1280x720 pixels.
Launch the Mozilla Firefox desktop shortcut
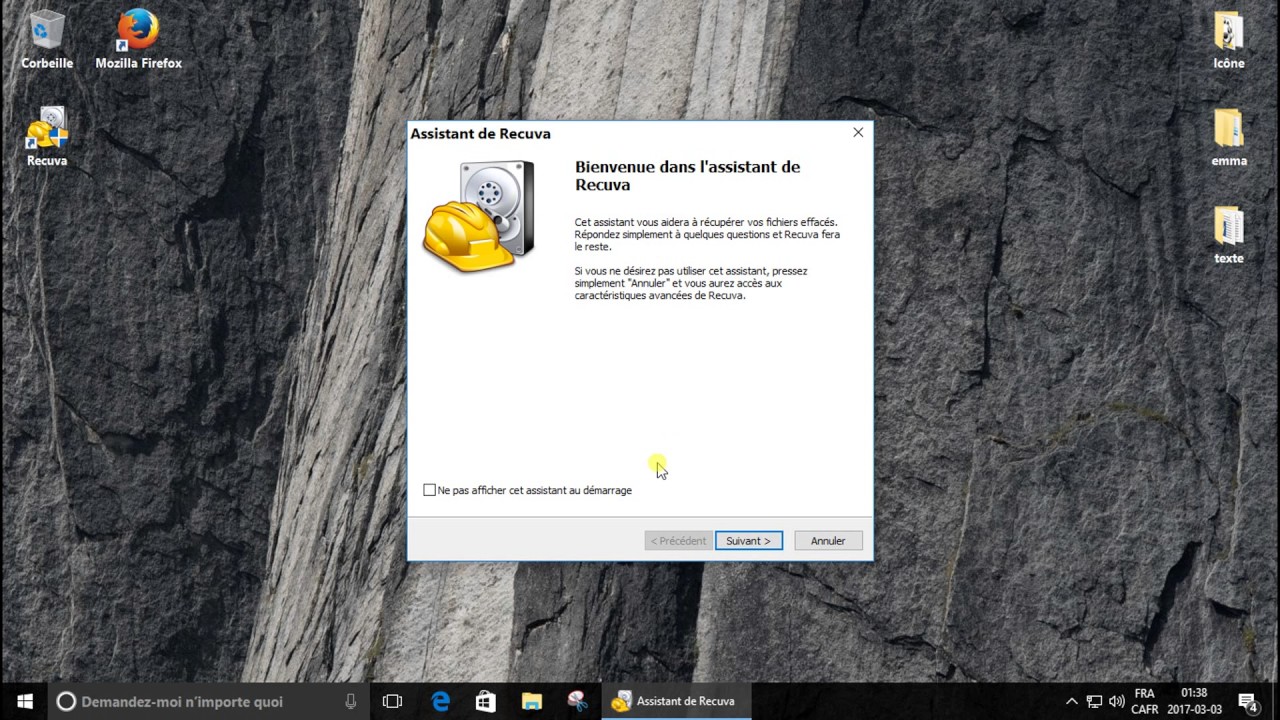(138, 40)
